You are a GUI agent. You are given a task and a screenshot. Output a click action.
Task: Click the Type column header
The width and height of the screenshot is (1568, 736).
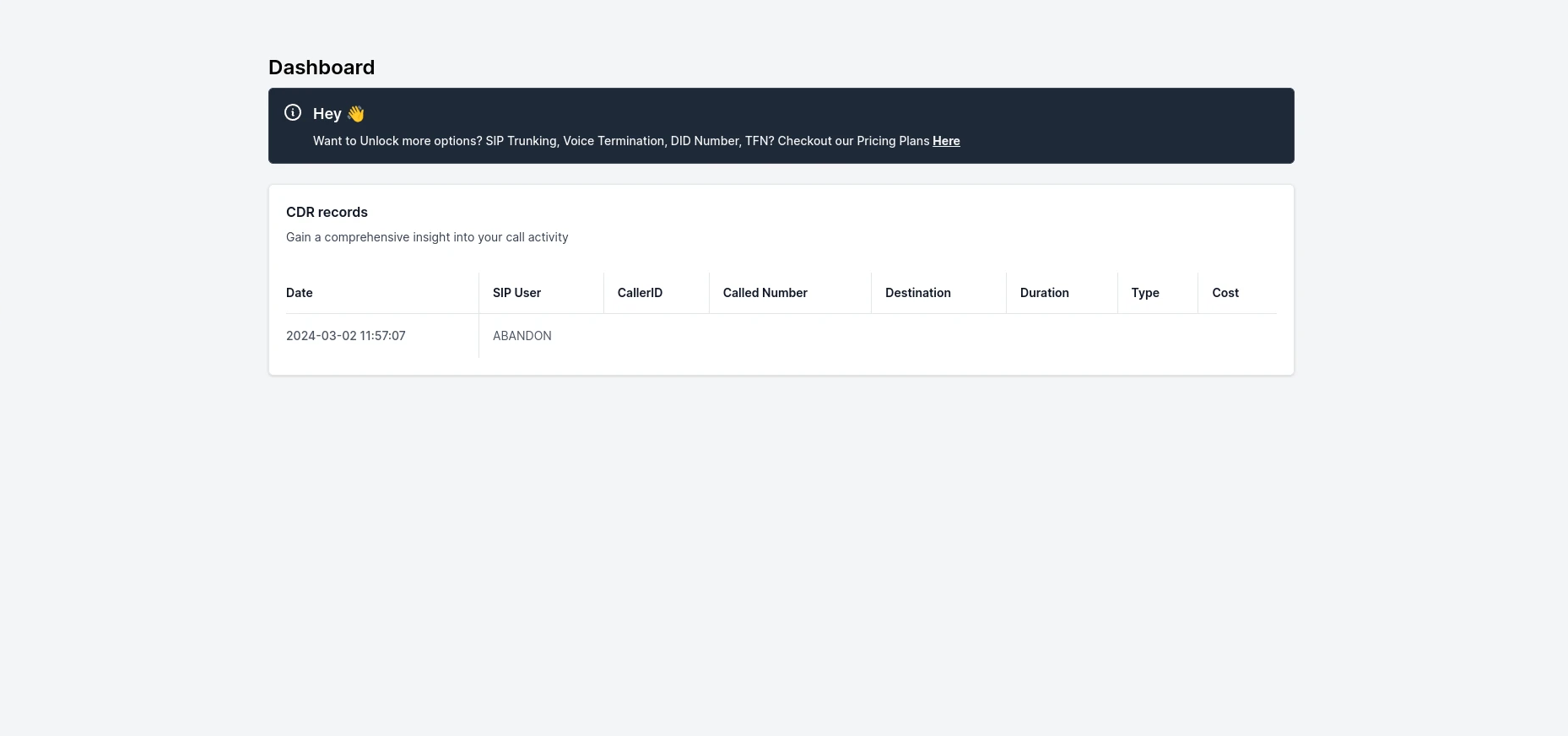1145,293
